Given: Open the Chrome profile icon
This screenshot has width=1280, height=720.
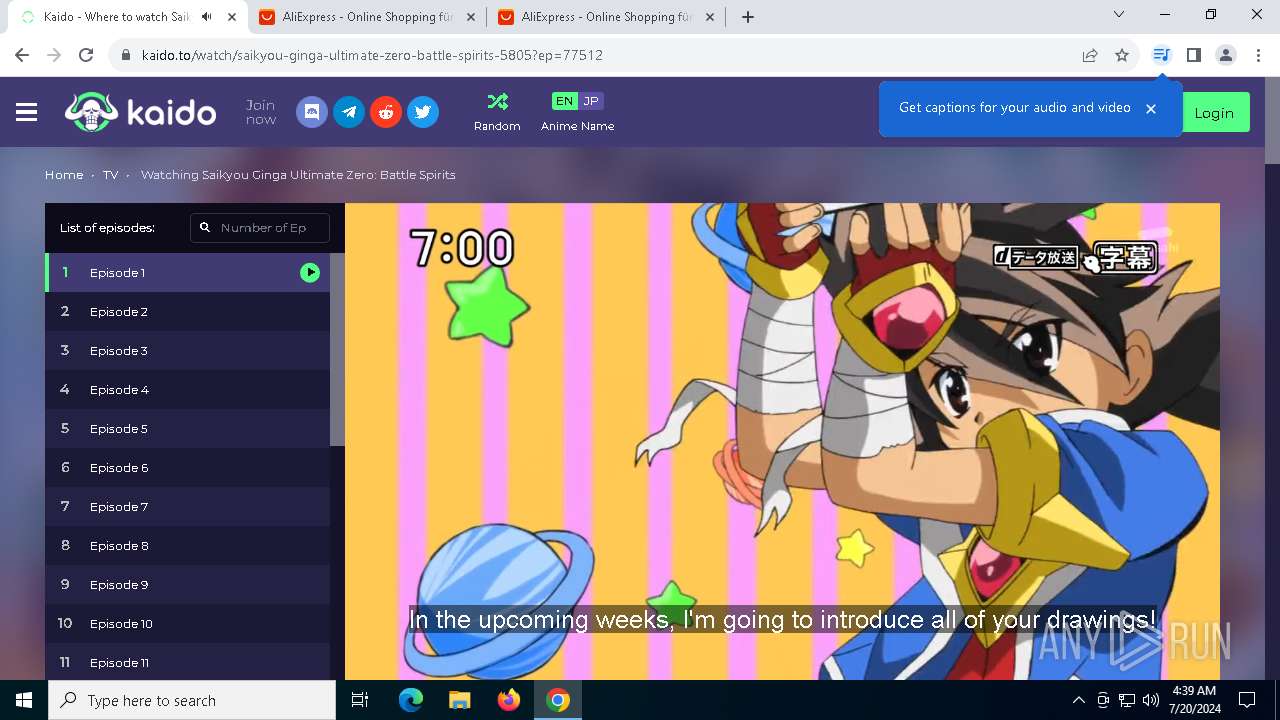Looking at the screenshot, I should [x=1226, y=55].
